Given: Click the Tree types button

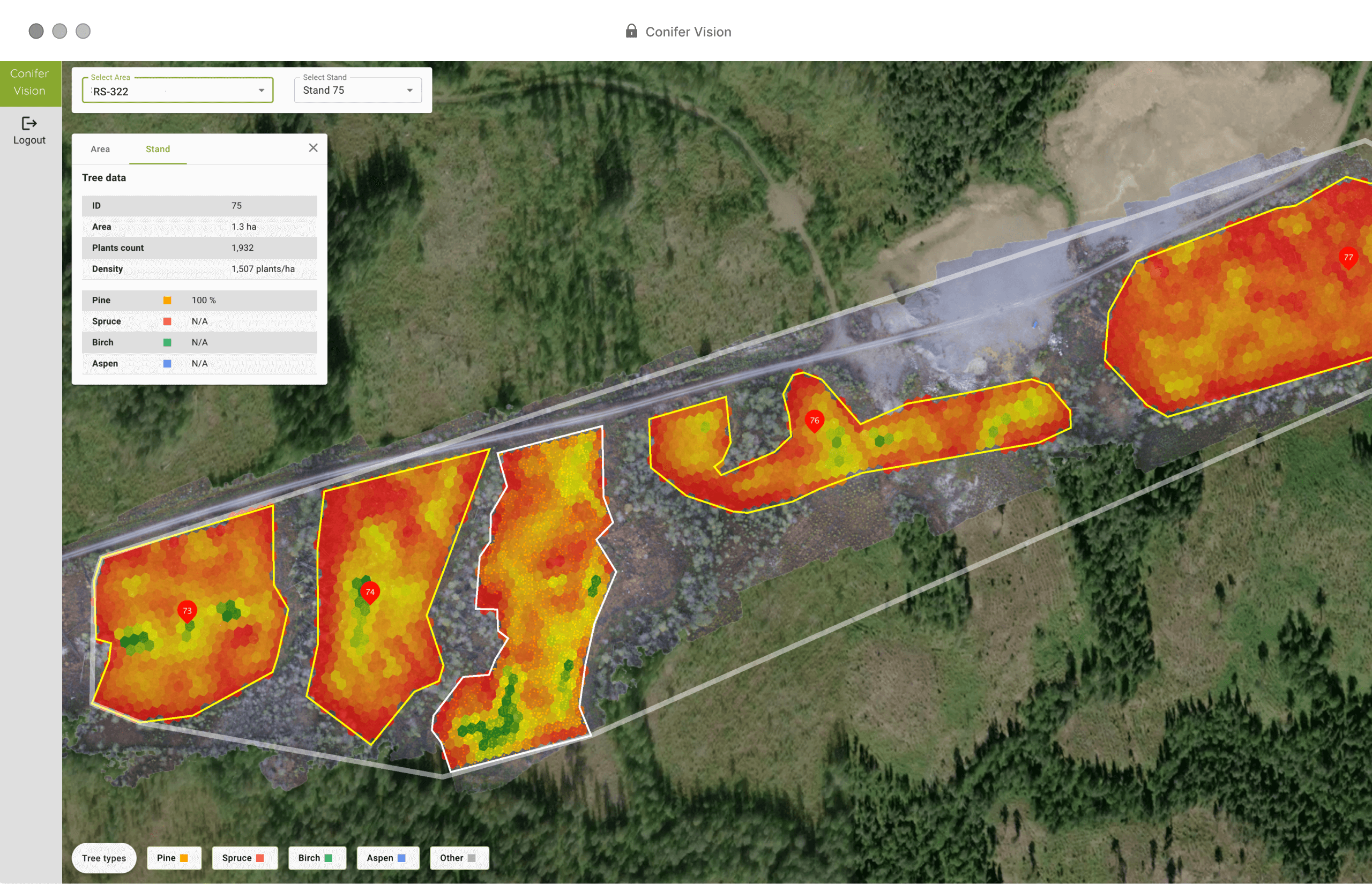Looking at the screenshot, I should [x=104, y=858].
